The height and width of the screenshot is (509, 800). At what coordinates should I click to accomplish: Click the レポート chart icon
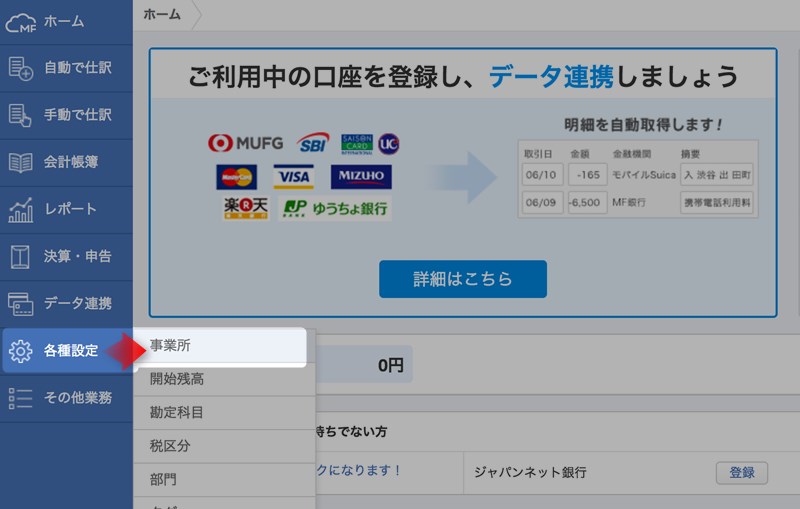click(x=20, y=210)
